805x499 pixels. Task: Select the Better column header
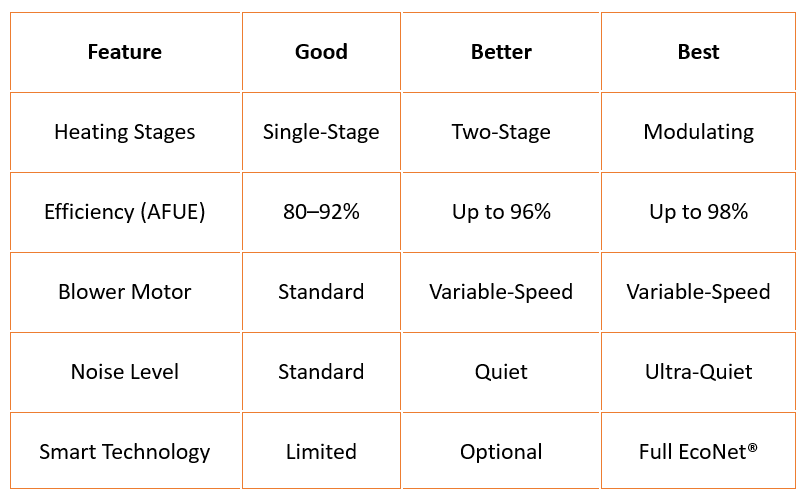(501, 52)
